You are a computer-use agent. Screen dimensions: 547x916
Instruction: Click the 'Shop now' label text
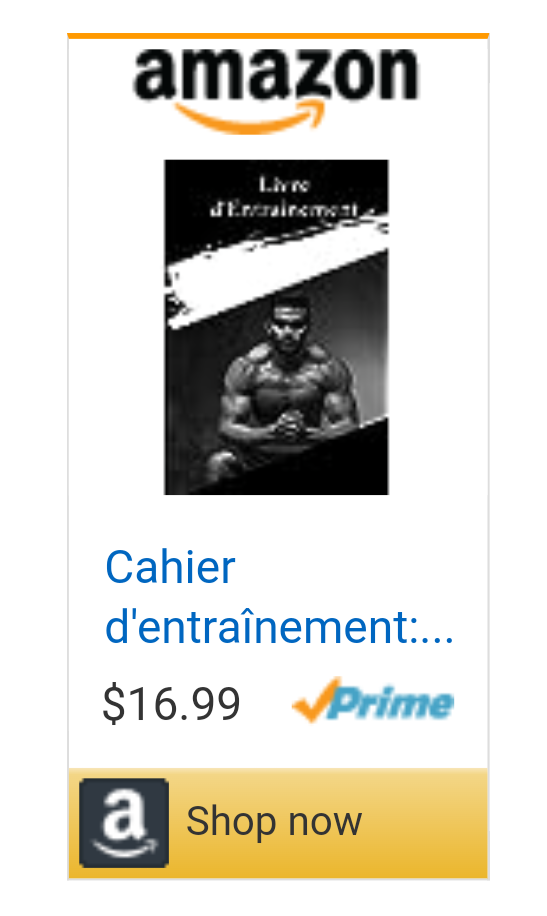(274, 821)
